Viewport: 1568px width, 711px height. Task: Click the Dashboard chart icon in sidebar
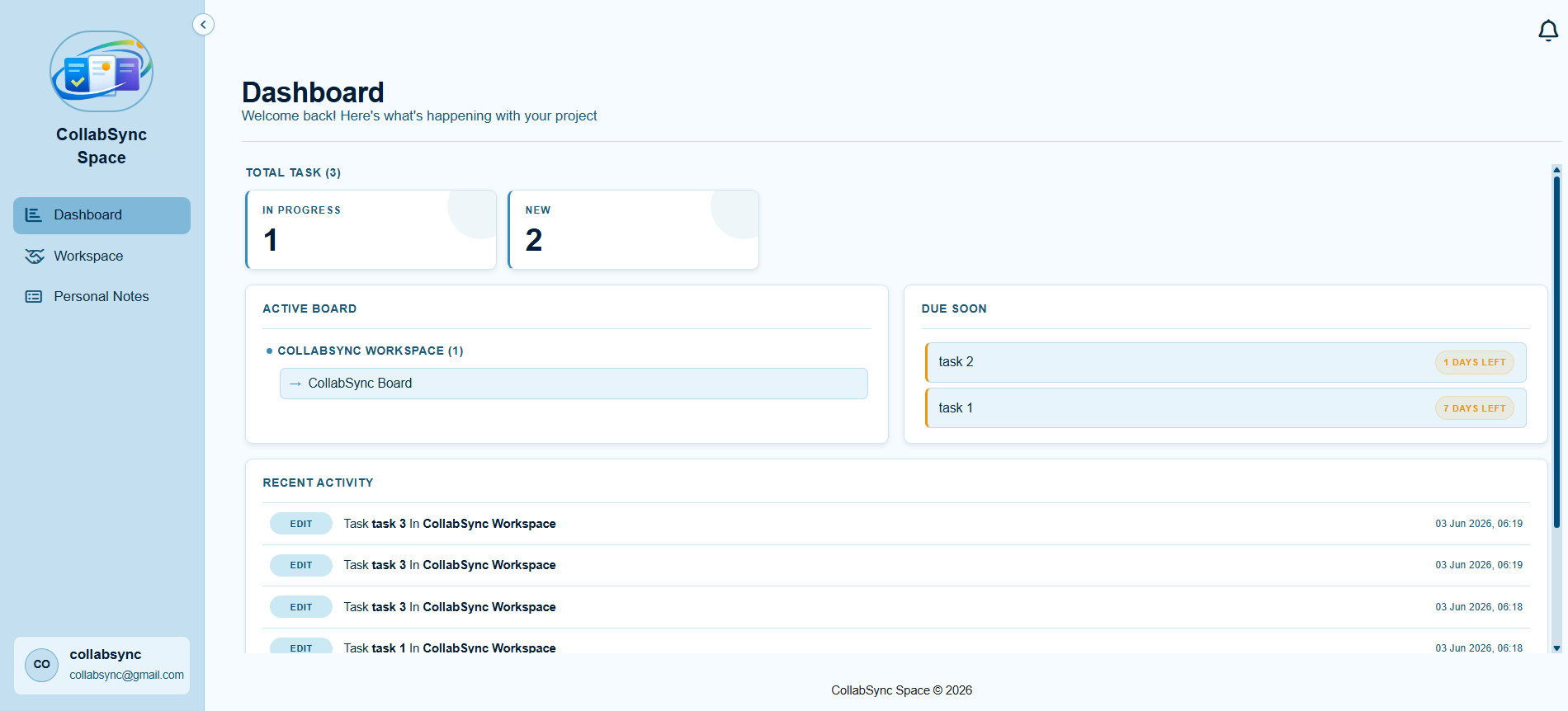(33, 214)
